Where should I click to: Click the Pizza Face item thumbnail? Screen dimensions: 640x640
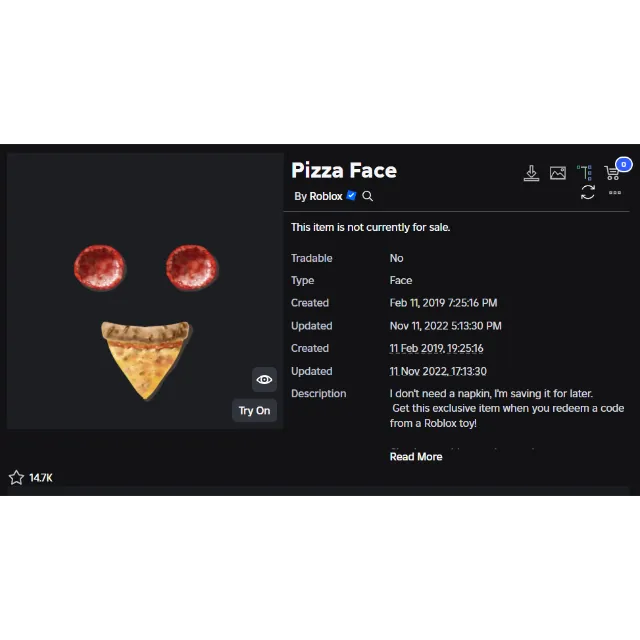tap(145, 291)
